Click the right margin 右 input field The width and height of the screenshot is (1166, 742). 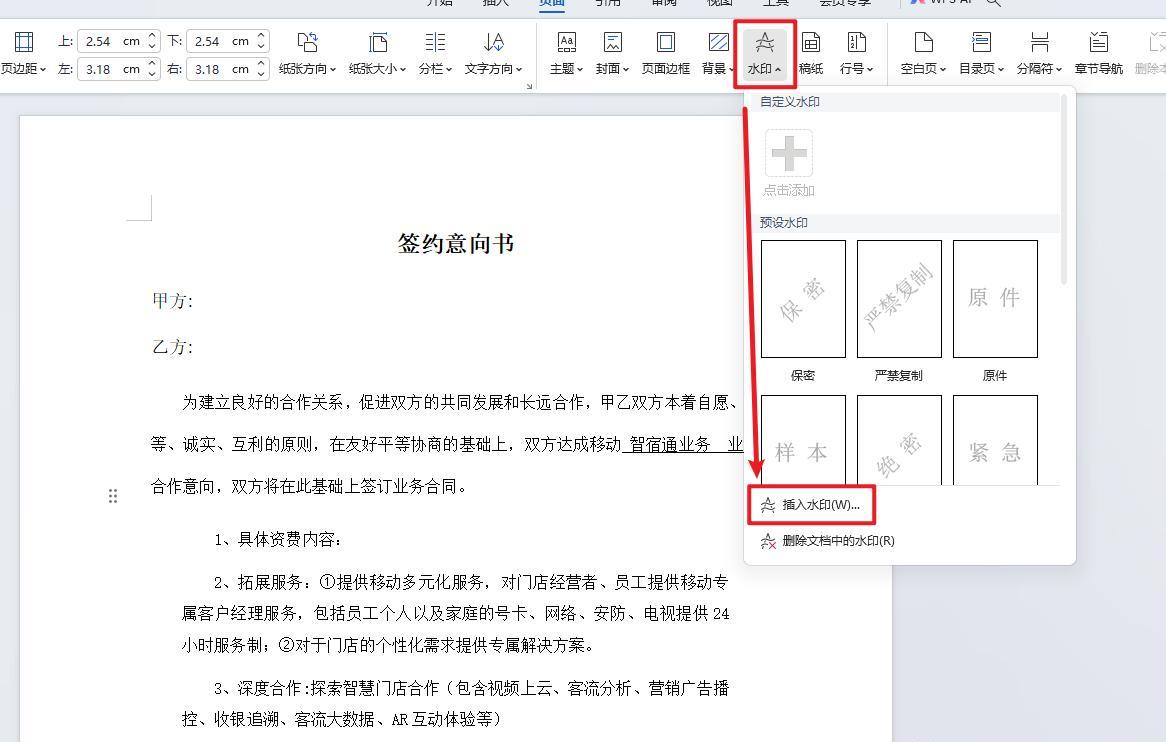point(220,69)
